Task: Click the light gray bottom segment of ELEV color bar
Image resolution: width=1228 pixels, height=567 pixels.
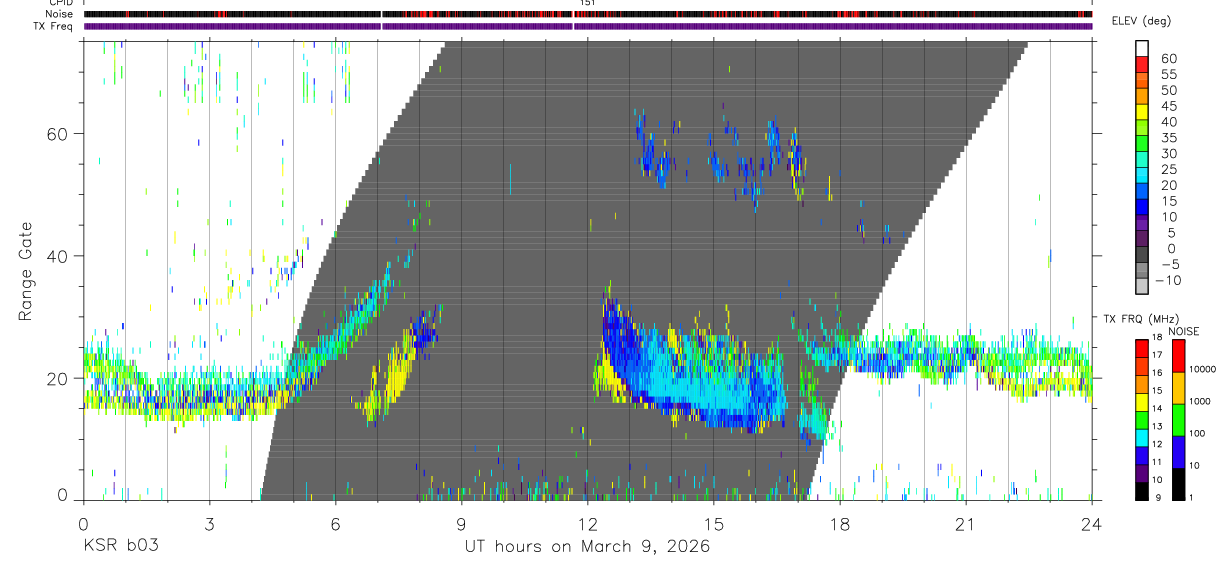Action: click(1144, 288)
